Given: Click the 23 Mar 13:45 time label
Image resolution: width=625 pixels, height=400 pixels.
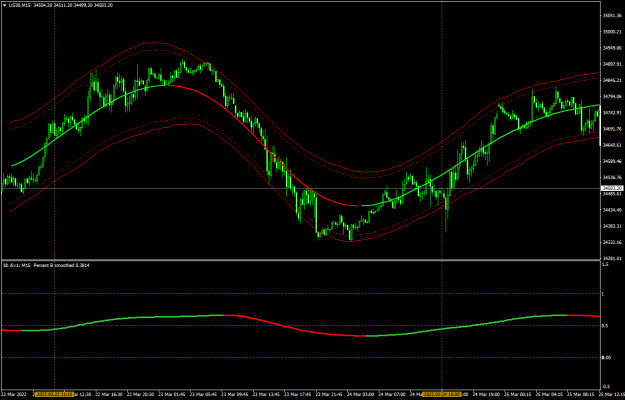Looking at the screenshot, I should click(x=267, y=394).
